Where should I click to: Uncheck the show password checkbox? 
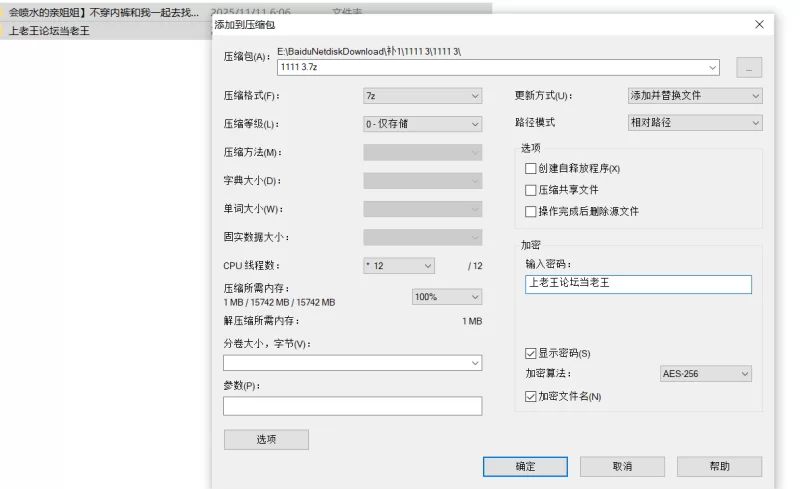point(531,353)
